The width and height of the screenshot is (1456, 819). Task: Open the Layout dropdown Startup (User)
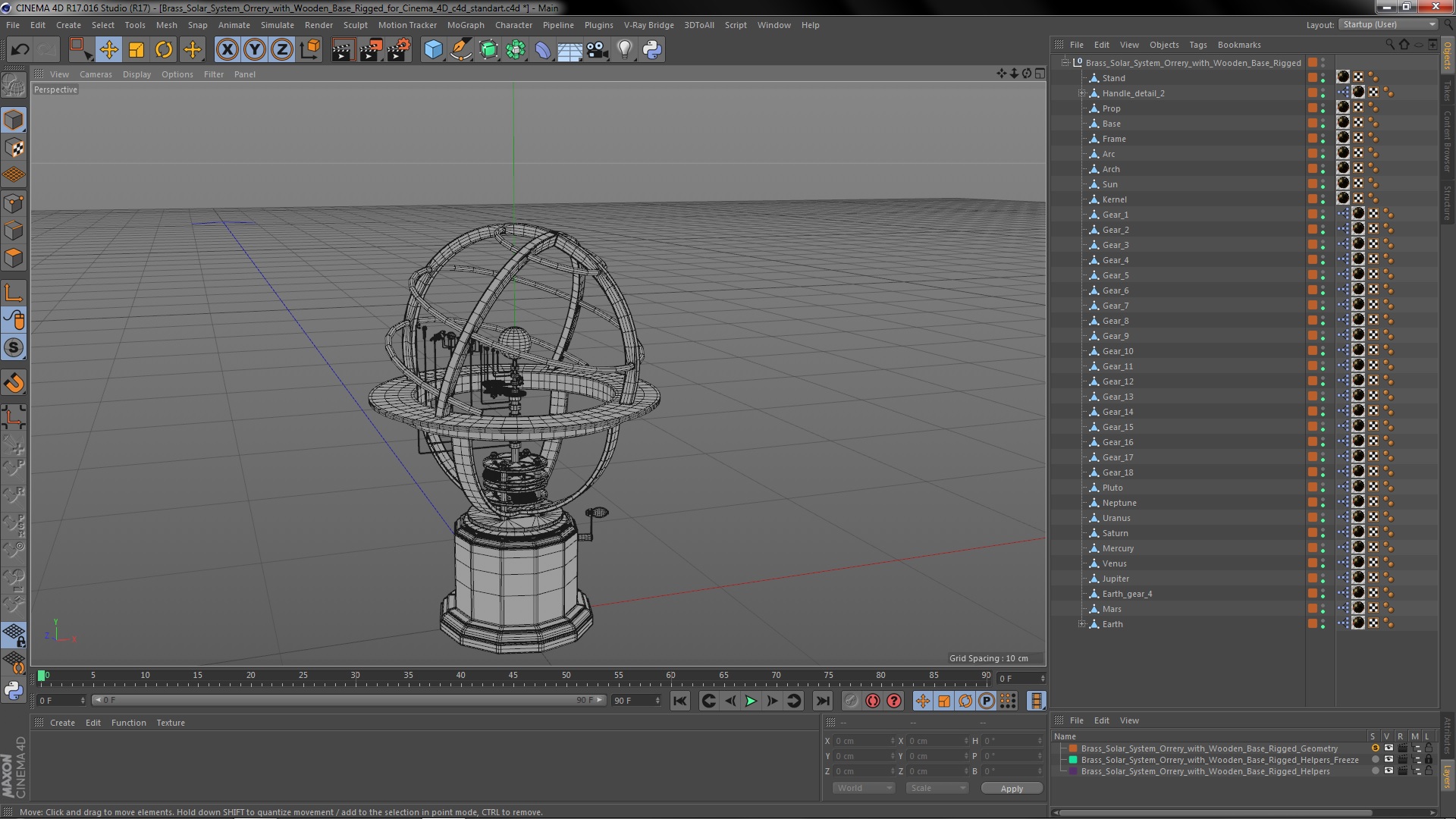point(1388,25)
